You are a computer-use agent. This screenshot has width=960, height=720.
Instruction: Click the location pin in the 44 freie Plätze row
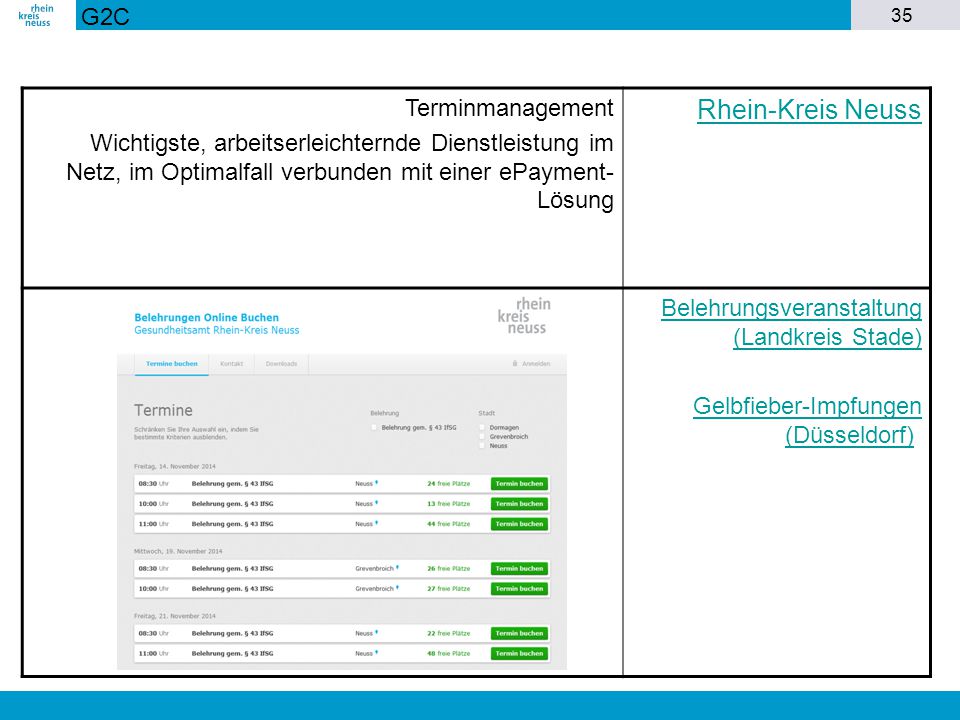[x=377, y=523]
